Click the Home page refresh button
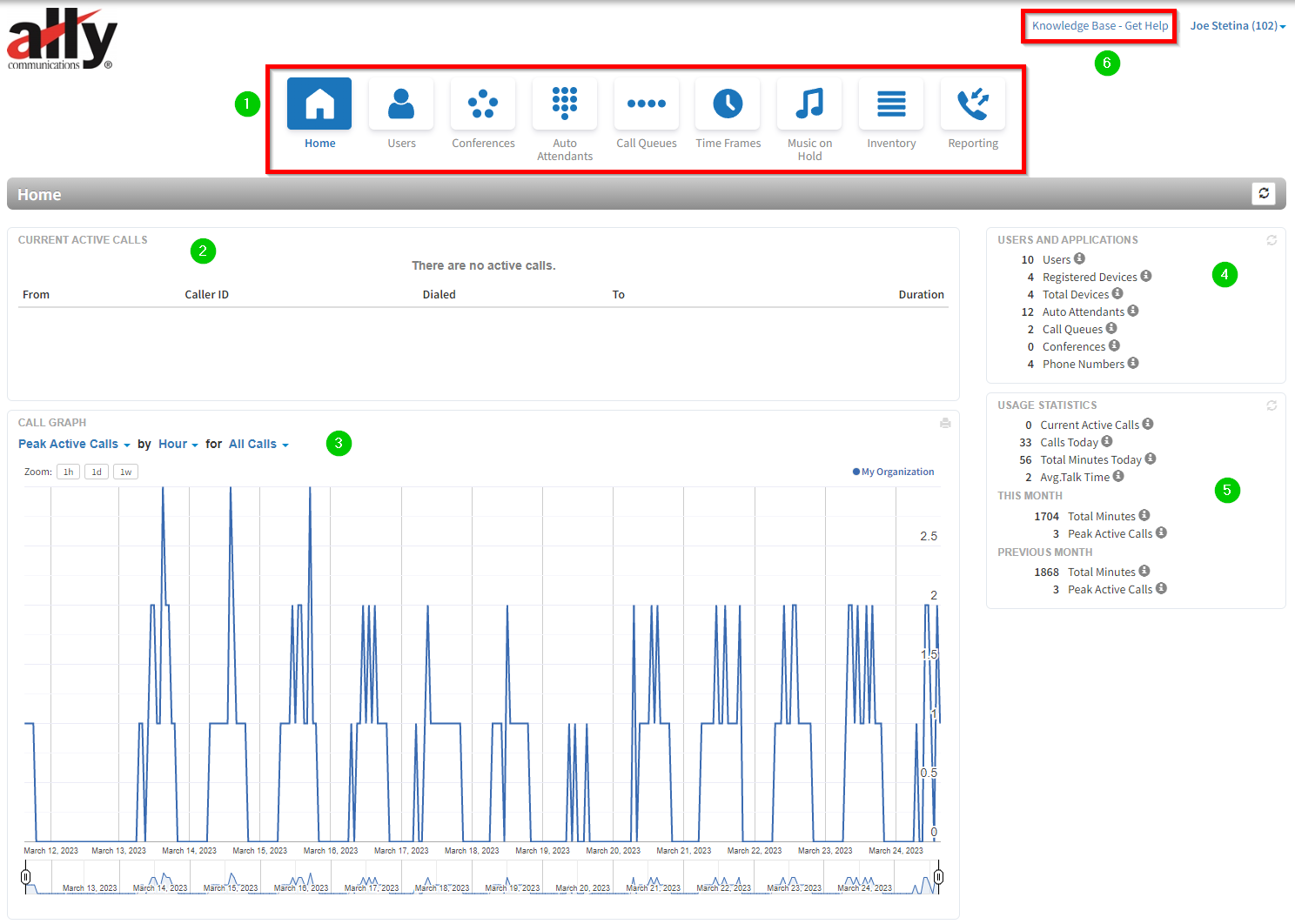Screen dimensions: 1295x924 coord(1264,193)
